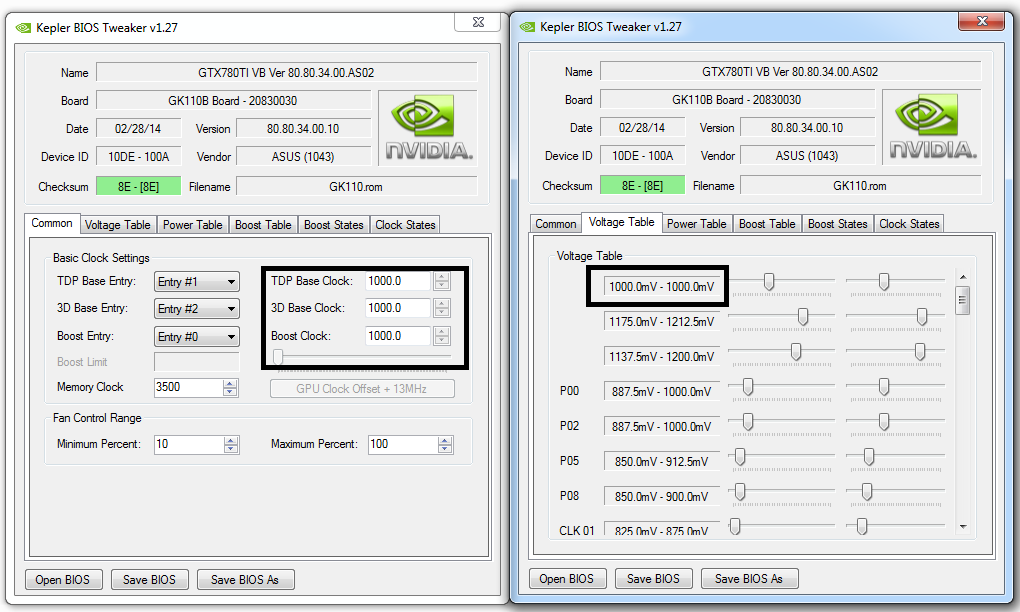Click the voltage table scrollbar up arrow
Viewport: 1020px width, 612px height.
coord(963,277)
